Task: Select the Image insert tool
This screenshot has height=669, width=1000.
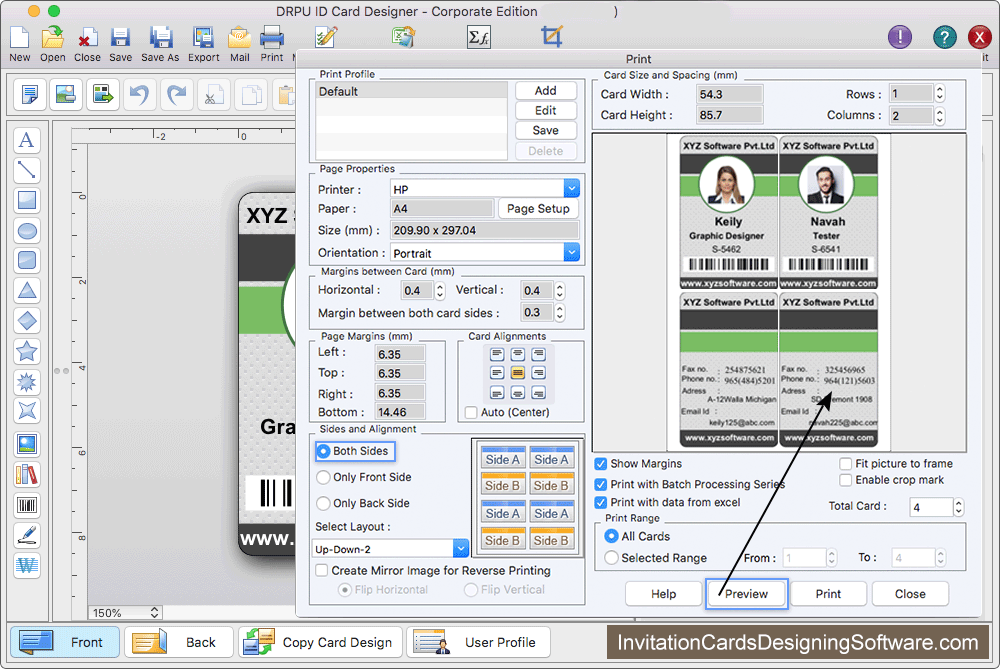Action: tap(27, 445)
